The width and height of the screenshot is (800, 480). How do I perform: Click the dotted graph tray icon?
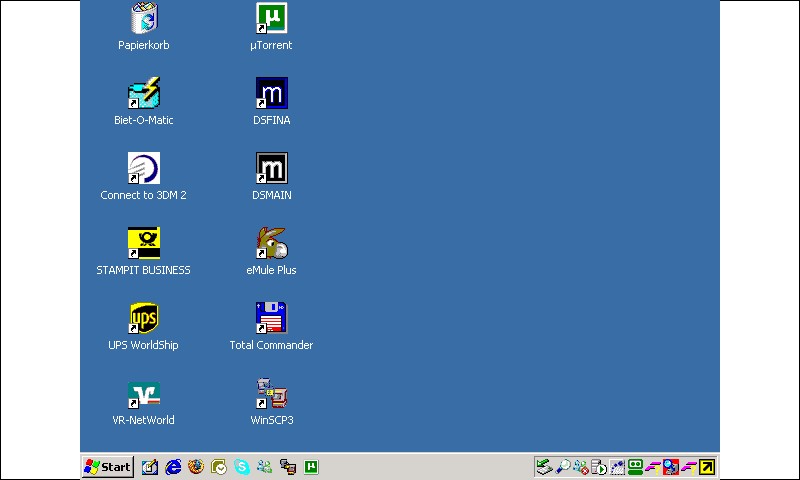[617, 467]
